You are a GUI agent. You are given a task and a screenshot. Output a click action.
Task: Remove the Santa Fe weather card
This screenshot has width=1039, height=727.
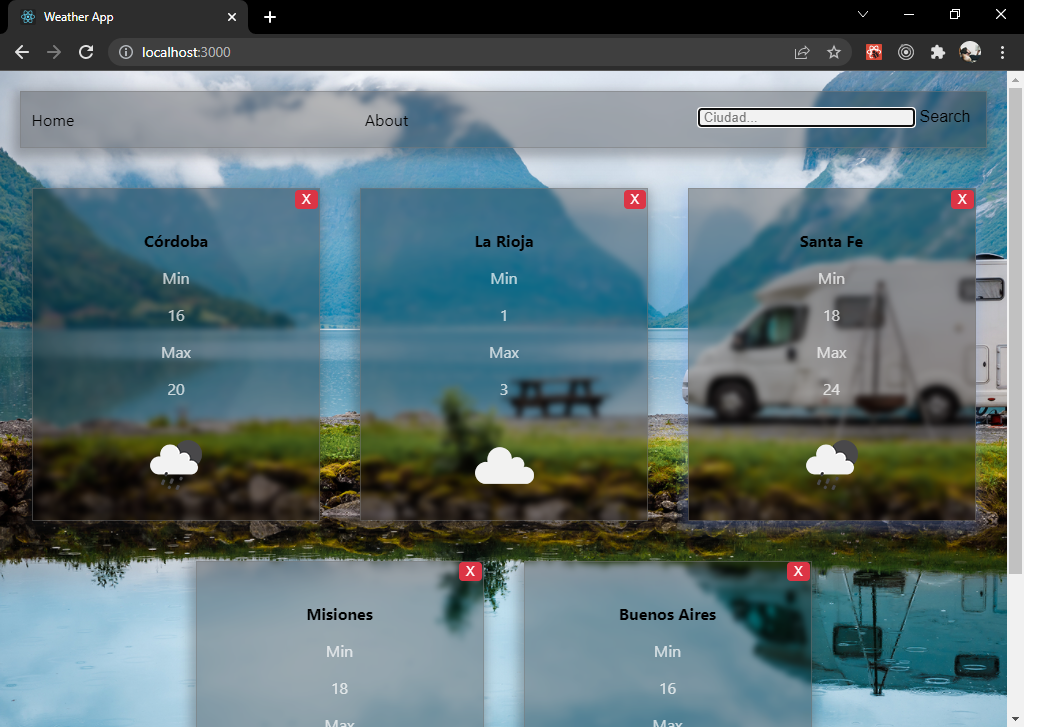pos(962,199)
